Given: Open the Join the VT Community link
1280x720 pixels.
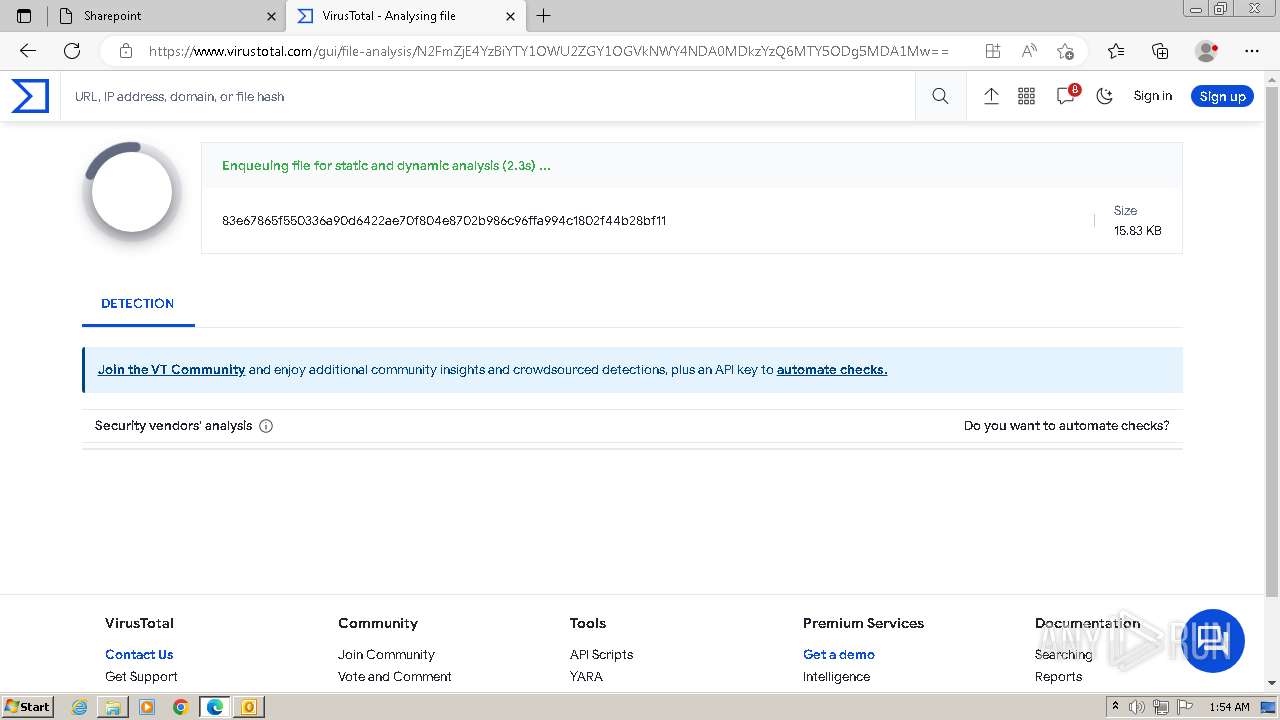Looking at the screenshot, I should (x=171, y=370).
